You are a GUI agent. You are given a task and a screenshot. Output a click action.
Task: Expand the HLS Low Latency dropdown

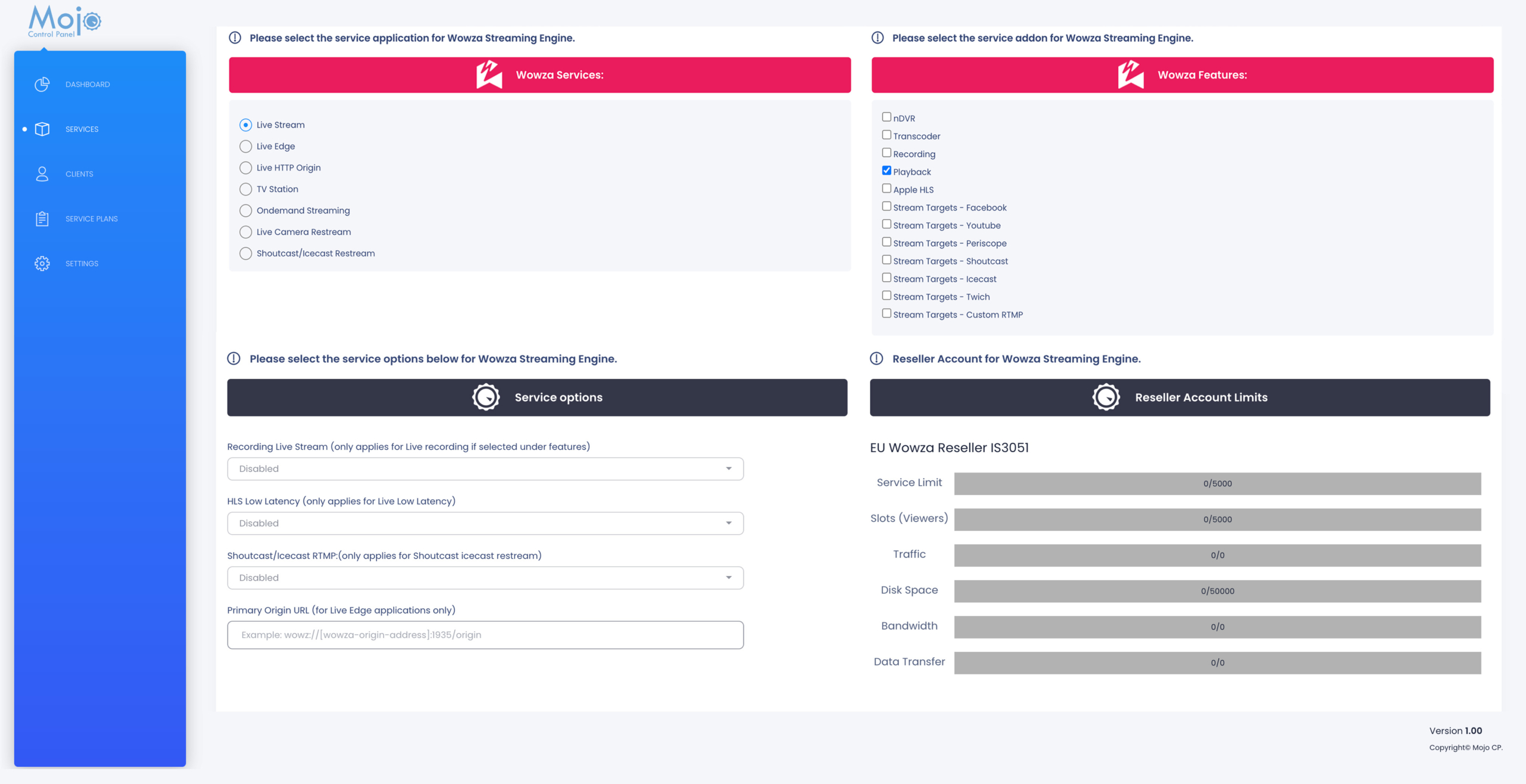pos(485,524)
